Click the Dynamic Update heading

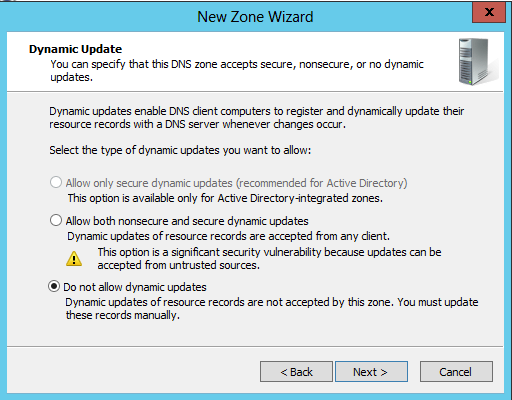[x=76, y=49]
